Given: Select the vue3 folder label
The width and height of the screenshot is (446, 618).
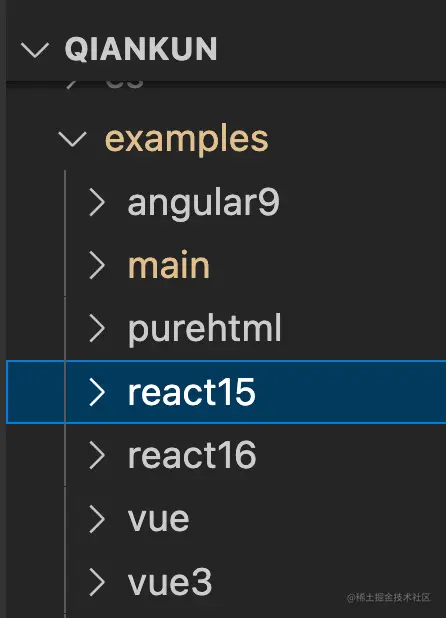Looking at the screenshot, I should pos(170,582).
